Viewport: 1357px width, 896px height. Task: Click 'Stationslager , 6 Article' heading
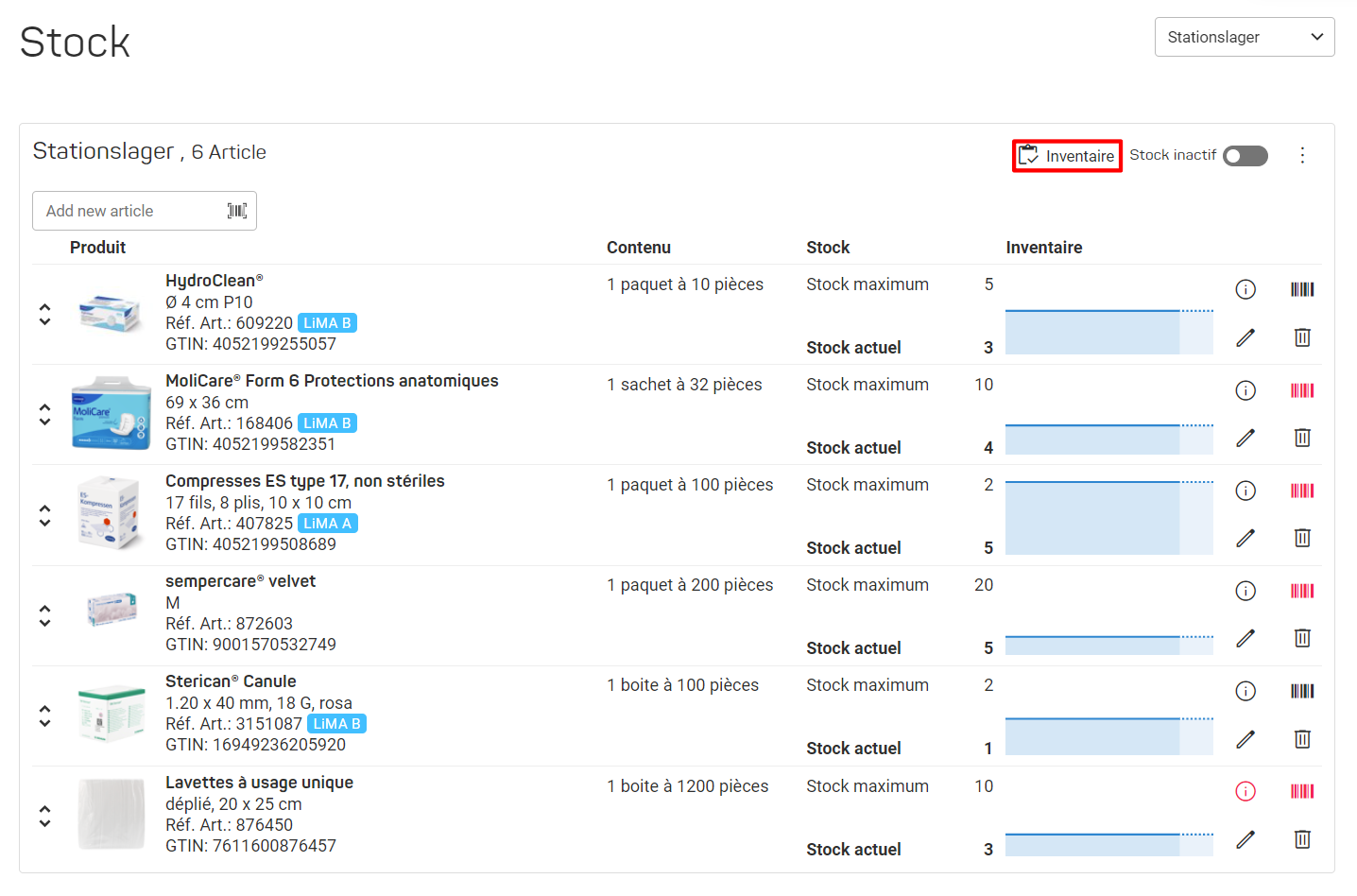(x=149, y=151)
